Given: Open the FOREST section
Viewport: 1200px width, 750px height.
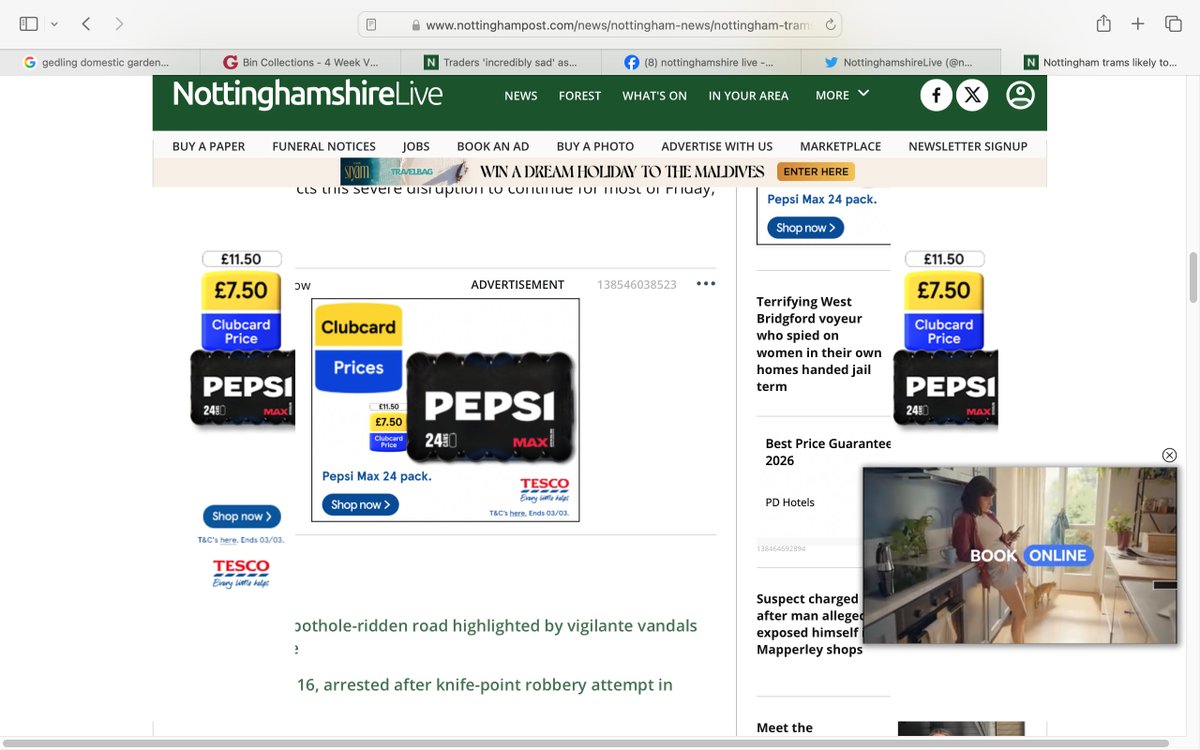Looking at the screenshot, I should 580,96.
